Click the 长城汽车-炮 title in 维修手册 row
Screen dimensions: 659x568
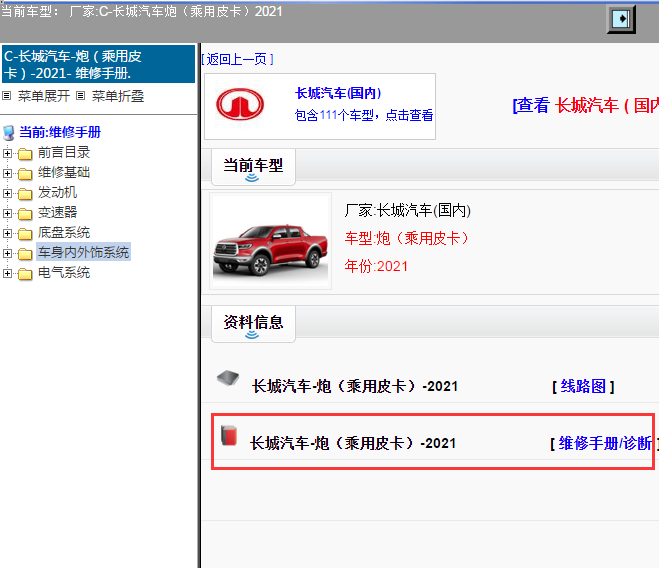point(353,443)
